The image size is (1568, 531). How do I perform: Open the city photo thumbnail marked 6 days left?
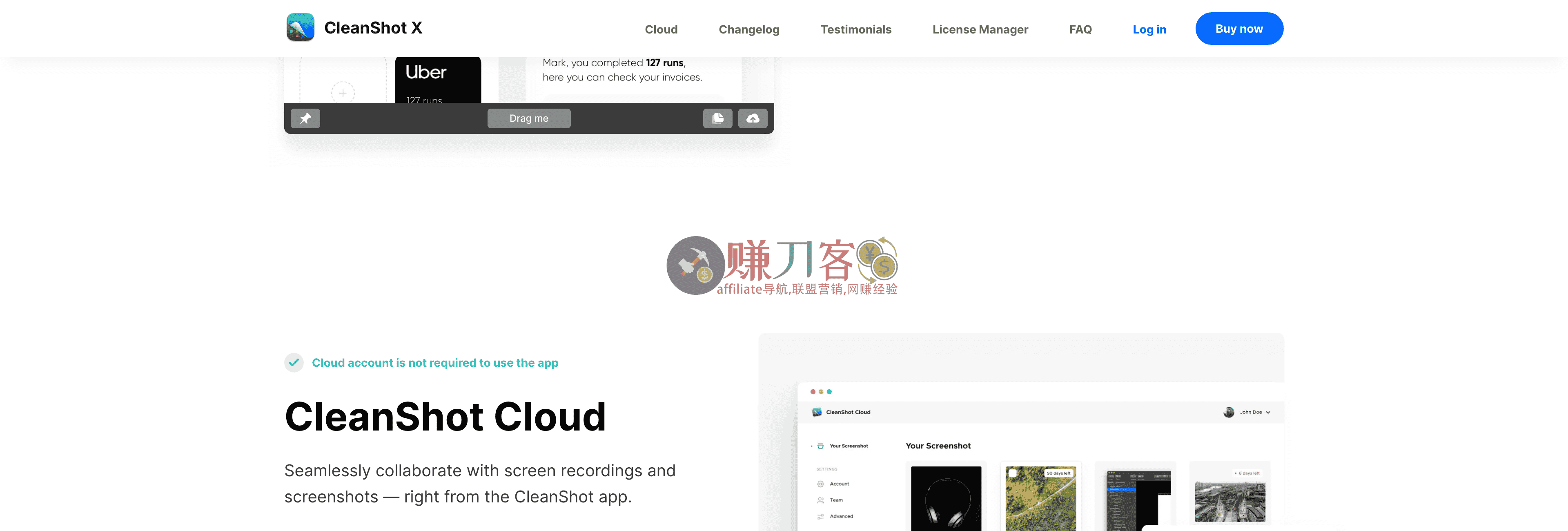[x=1230, y=501]
